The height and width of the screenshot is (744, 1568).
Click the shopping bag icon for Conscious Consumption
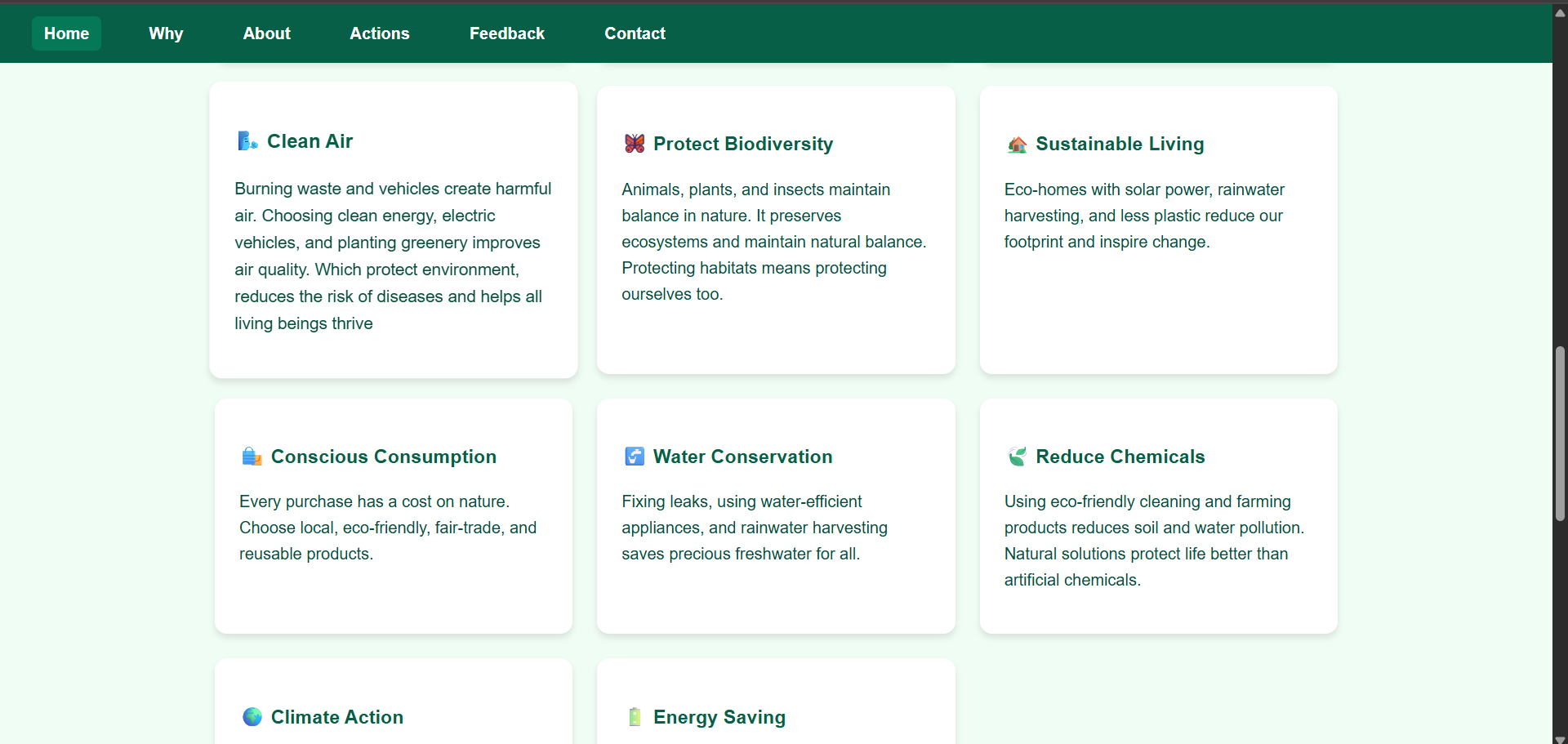252,457
